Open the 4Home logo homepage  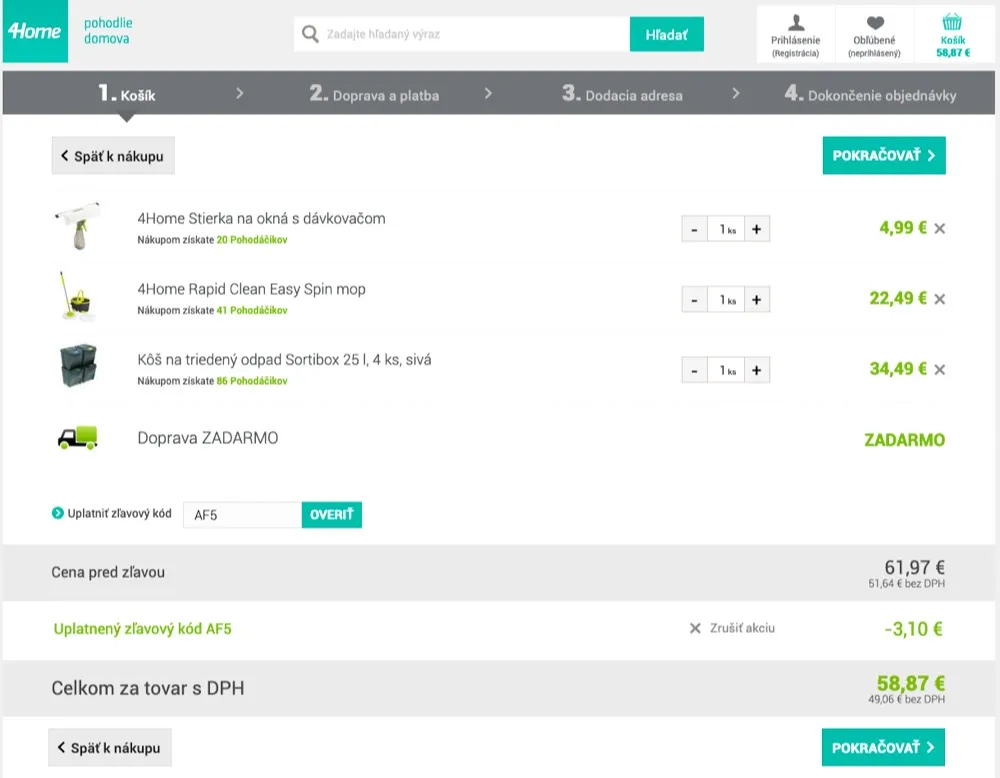coord(35,31)
